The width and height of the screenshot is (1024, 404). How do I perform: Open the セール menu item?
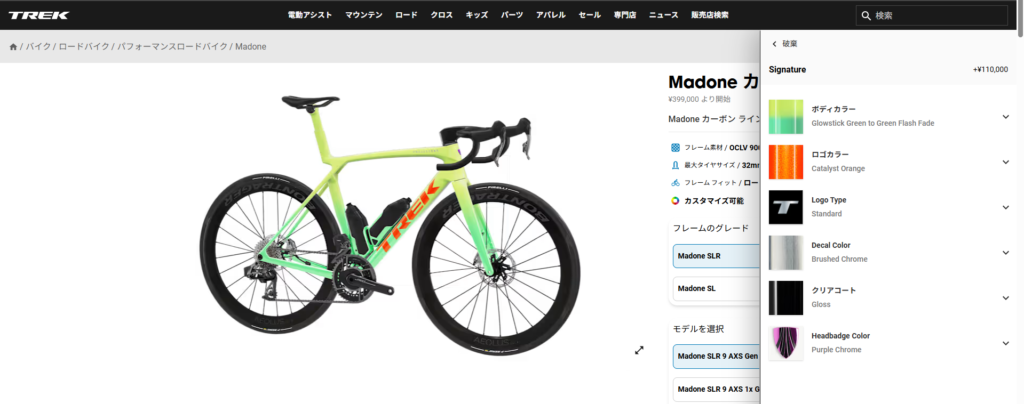(x=589, y=15)
